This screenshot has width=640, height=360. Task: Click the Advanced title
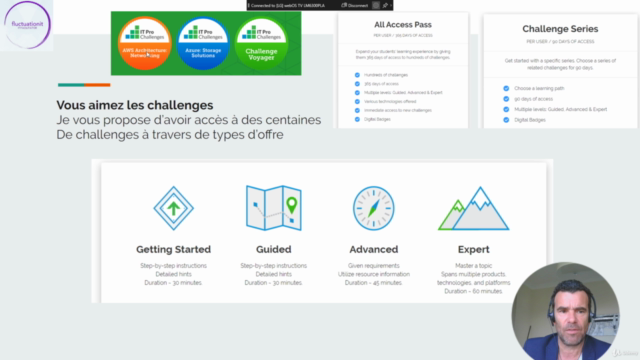(373, 249)
